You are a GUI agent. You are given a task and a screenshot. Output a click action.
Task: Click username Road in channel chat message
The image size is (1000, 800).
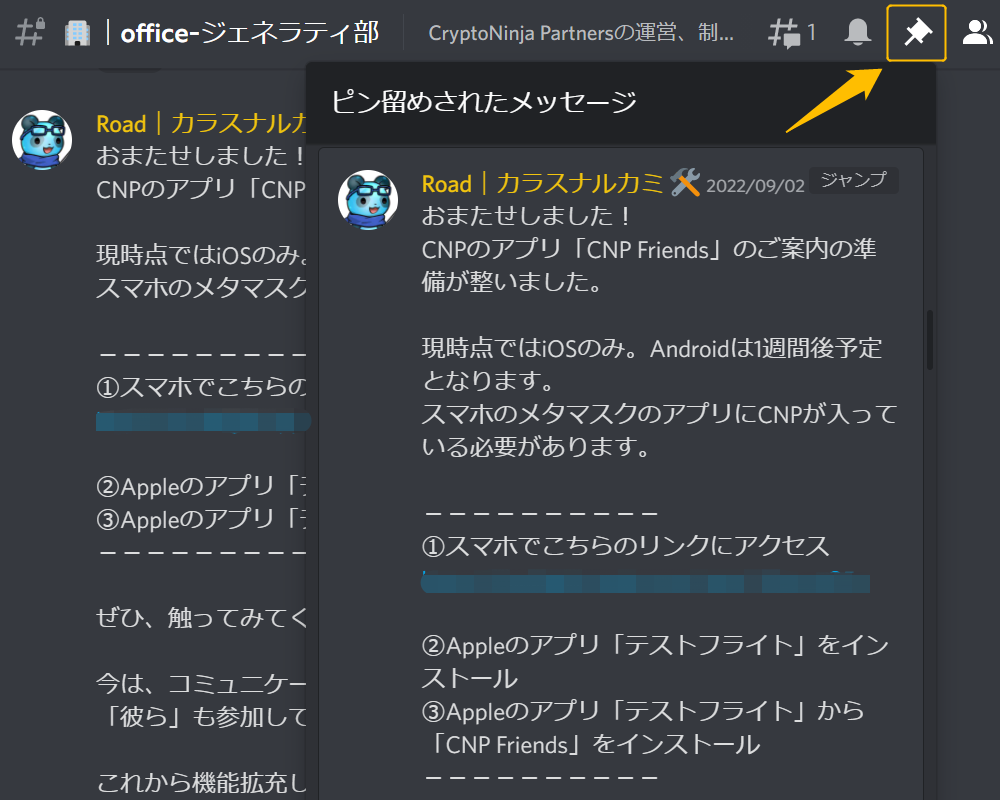click(x=202, y=124)
